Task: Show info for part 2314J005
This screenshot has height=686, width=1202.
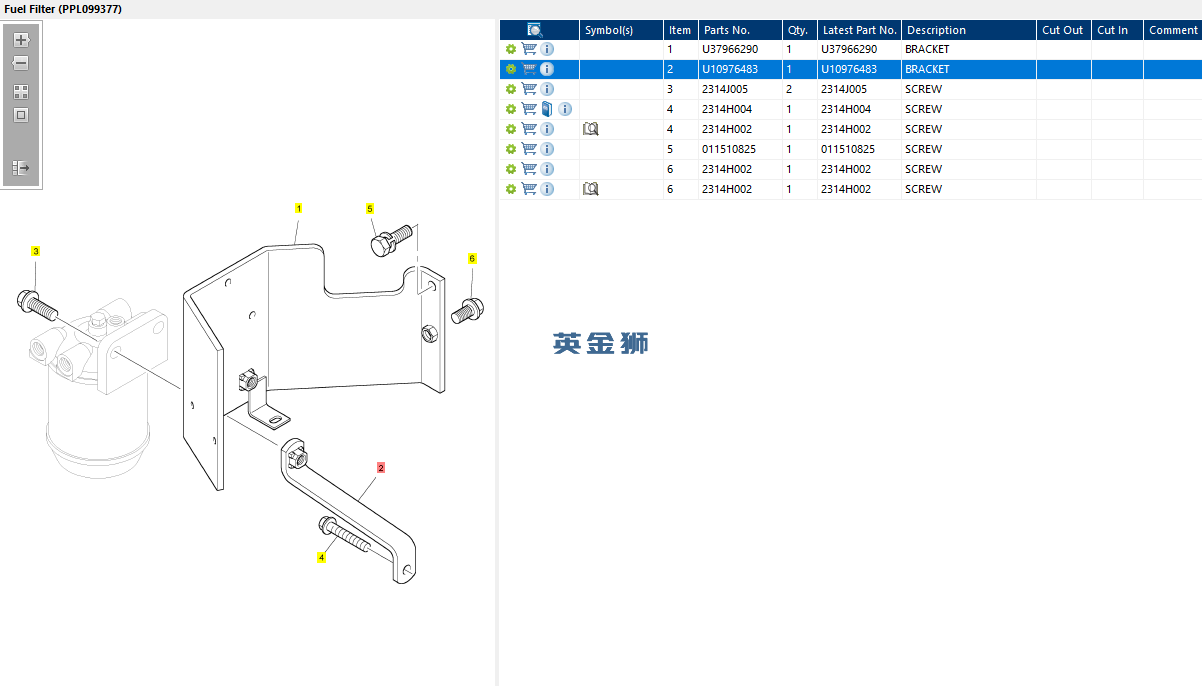Action: pos(547,89)
